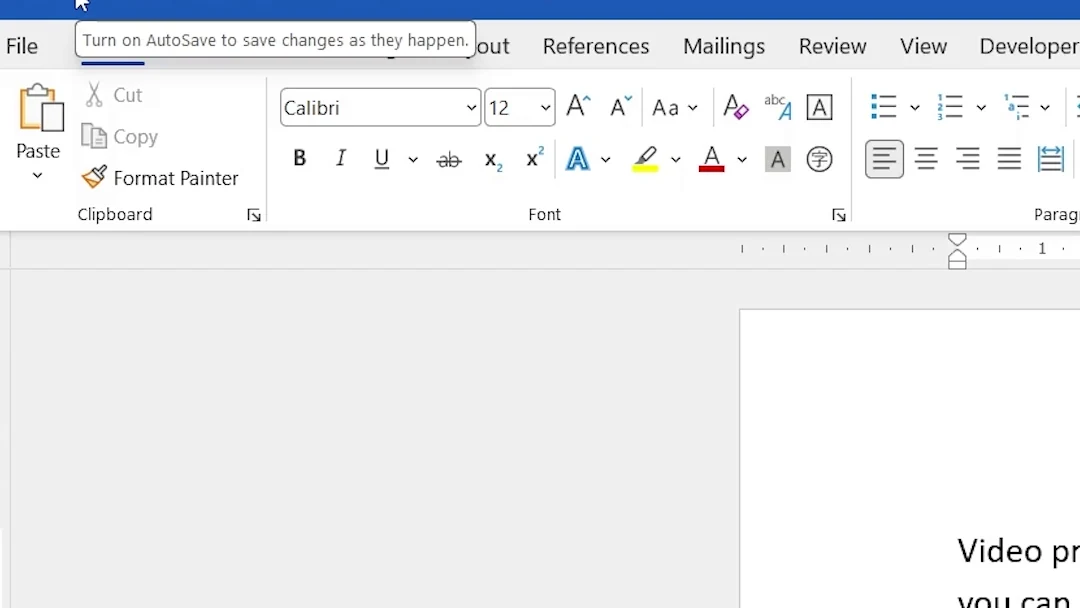Expand the font size dropdown arrow
The height and width of the screenshot is (608, 1080).
pyautogui.click(x=546, y=107)
